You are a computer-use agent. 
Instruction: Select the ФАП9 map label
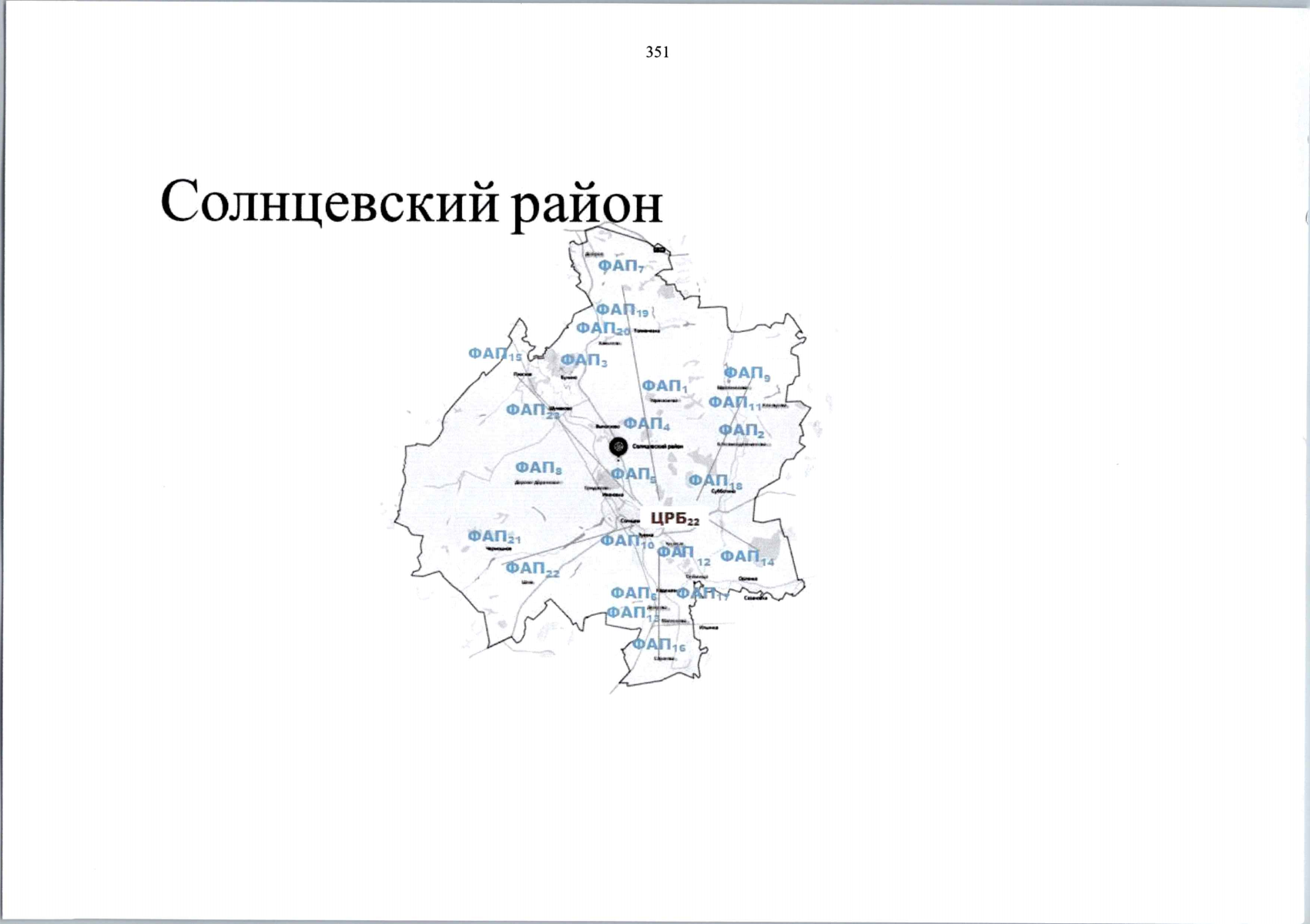pos(746,373)
